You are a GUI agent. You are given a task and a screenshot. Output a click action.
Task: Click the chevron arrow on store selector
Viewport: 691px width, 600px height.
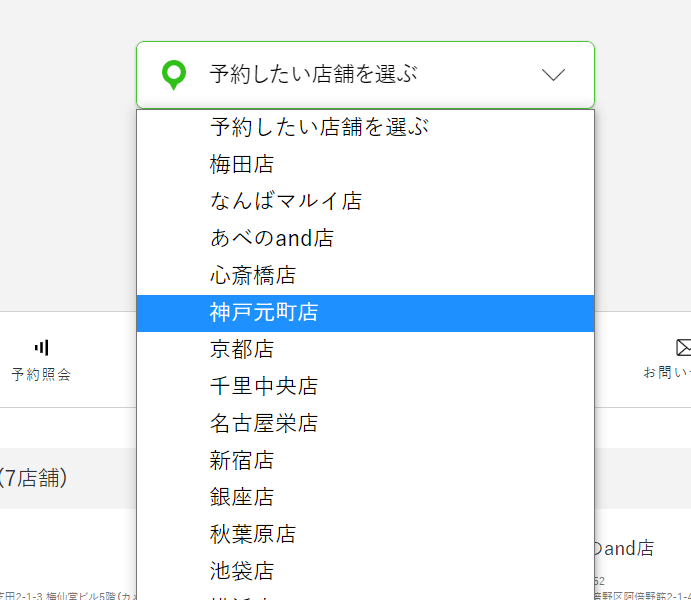[x=553, y=75]
